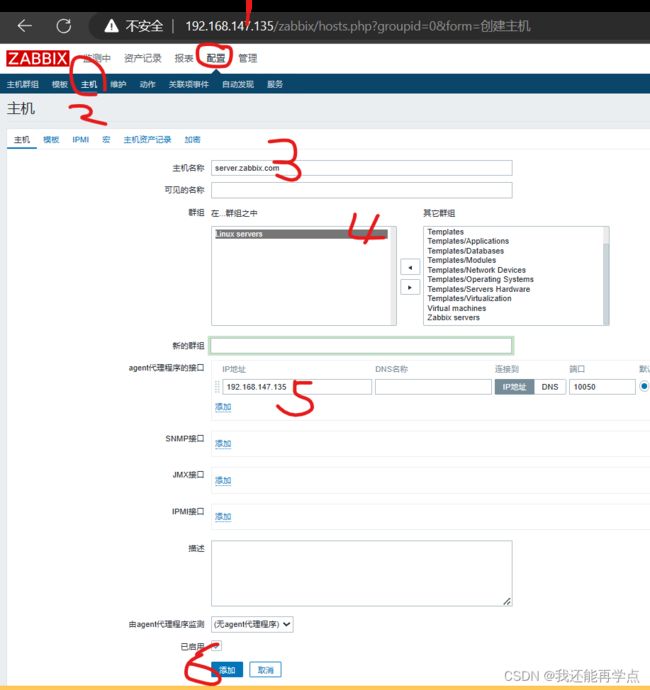Screen dimensions: 650x690
Task: Select Templates/Databases in other groups
Action: tap(466, 251)
